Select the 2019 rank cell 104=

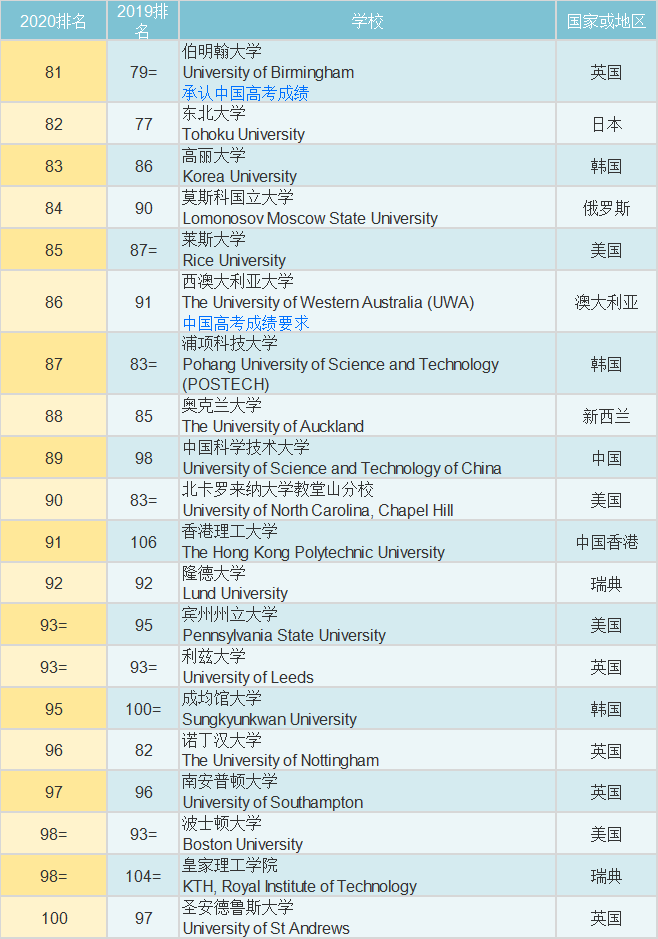coord(143,877)
